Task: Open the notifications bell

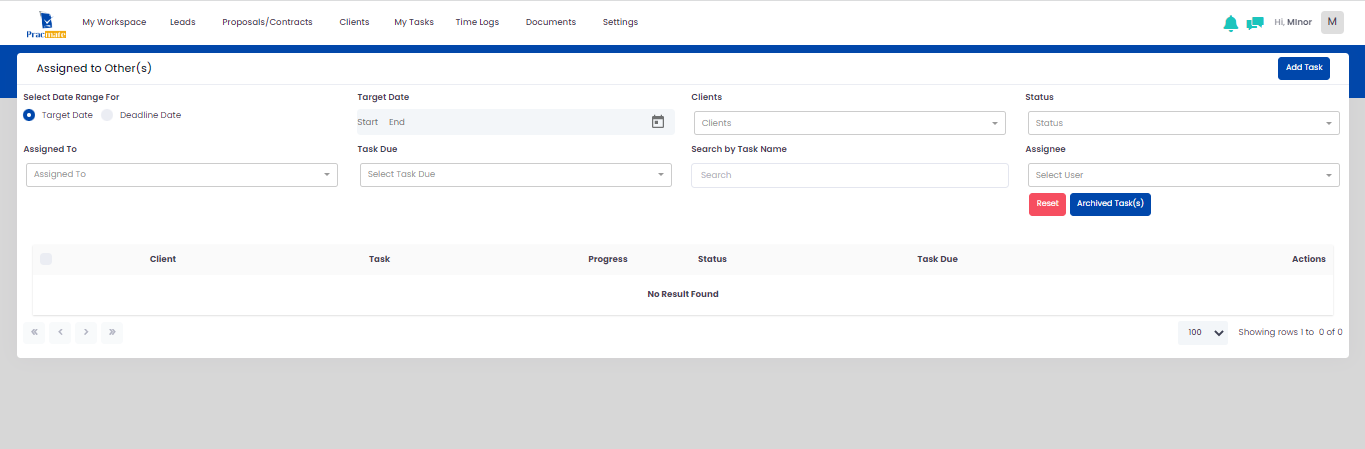Action: pyautogui.click(x=1230, y=23)
